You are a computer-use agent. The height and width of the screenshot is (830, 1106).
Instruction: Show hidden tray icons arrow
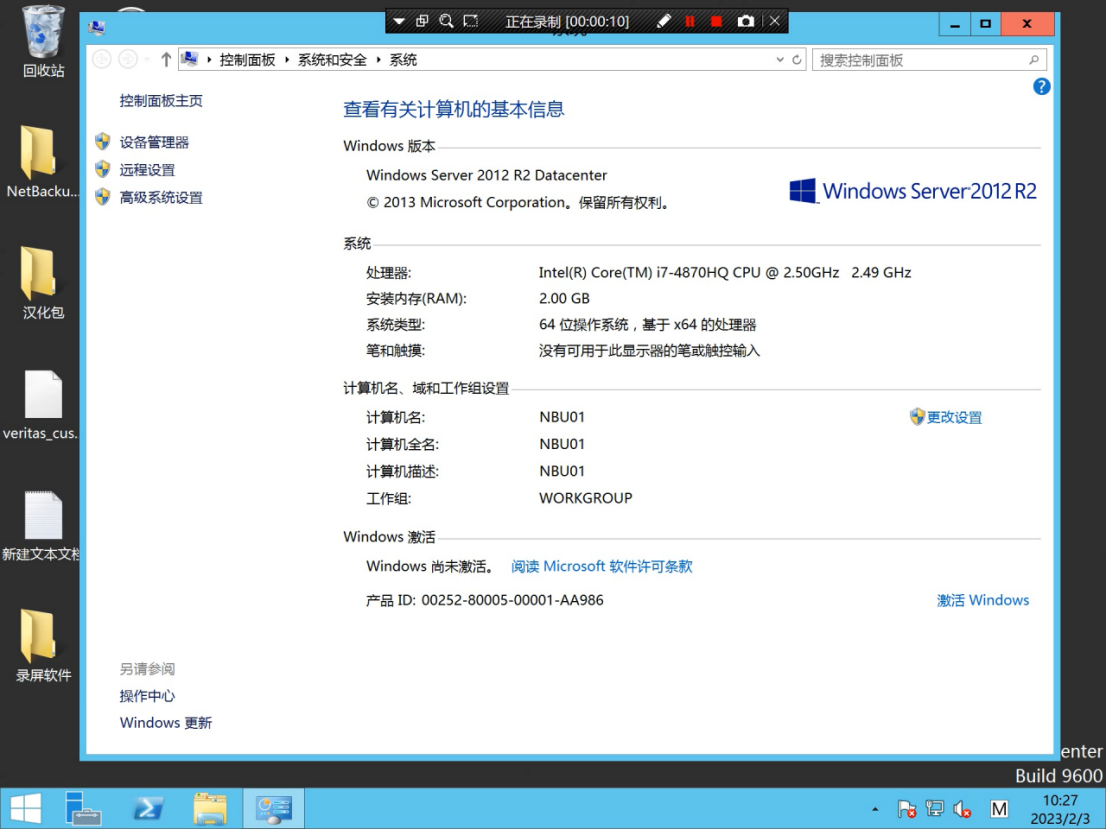tap(875, 809)
